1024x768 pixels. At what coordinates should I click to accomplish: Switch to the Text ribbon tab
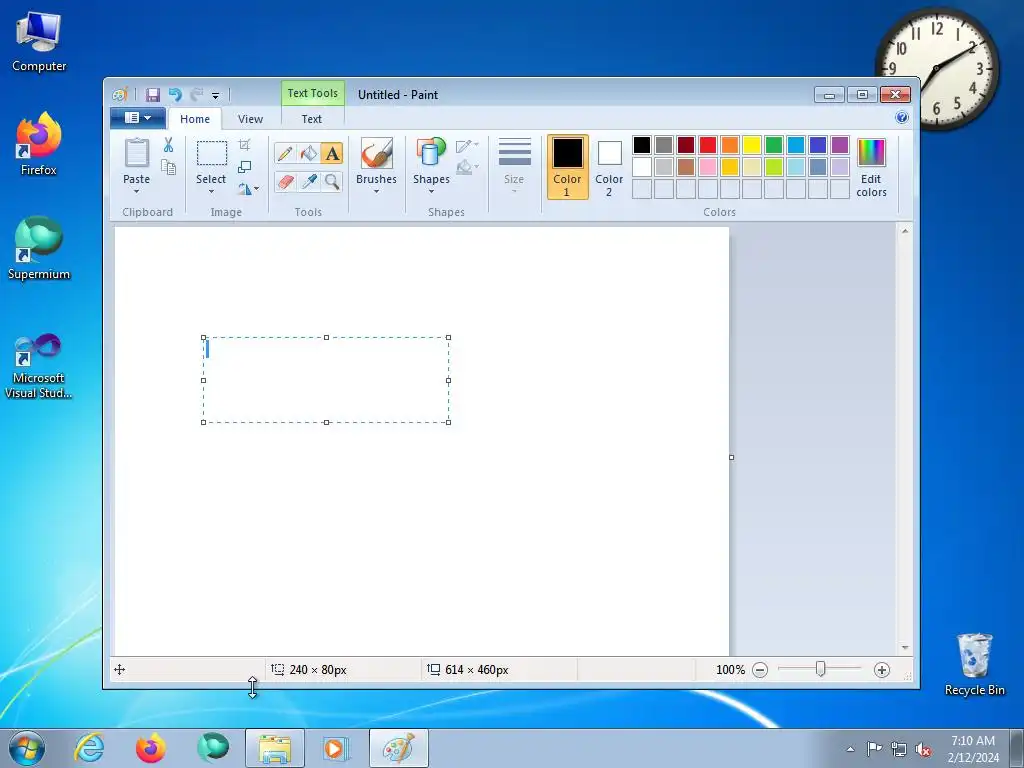point(312,119)
